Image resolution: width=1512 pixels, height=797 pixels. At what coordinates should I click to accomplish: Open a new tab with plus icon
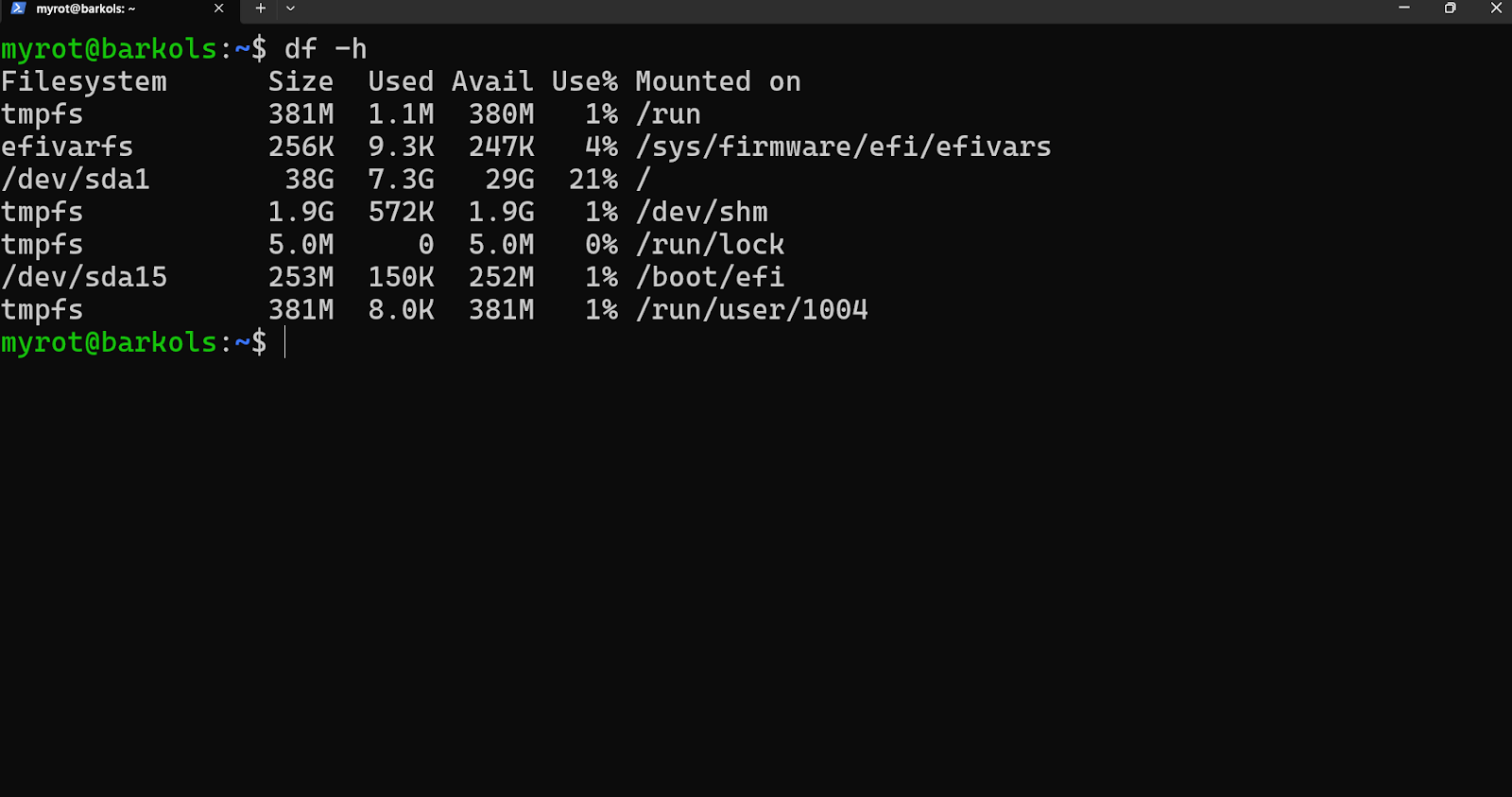[261, 9]
